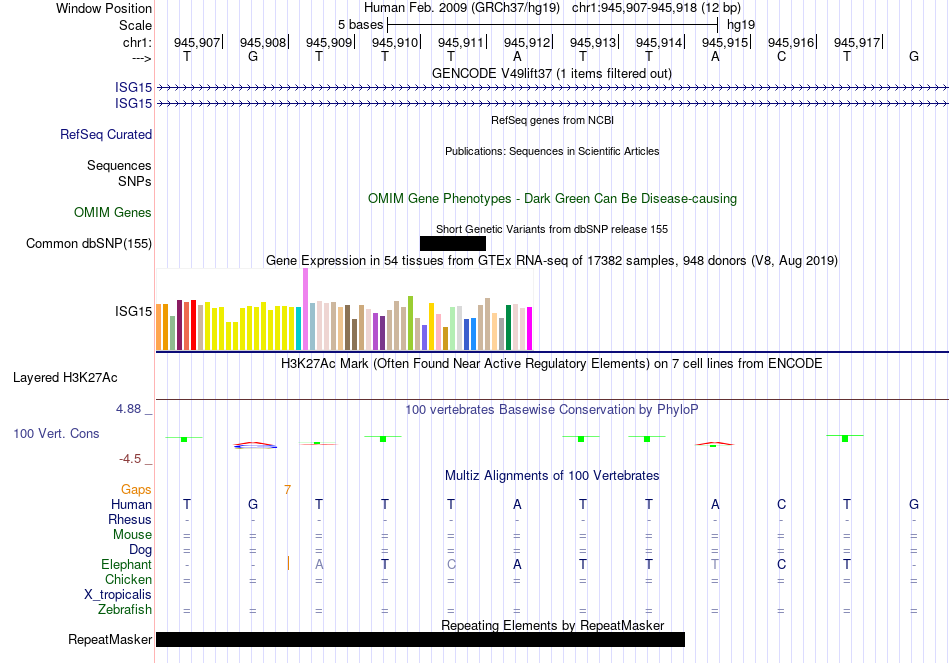The width and height of the screenshot is (950, 663).
Task: Click the orange Gaps label
Action: tap(136, 489)
